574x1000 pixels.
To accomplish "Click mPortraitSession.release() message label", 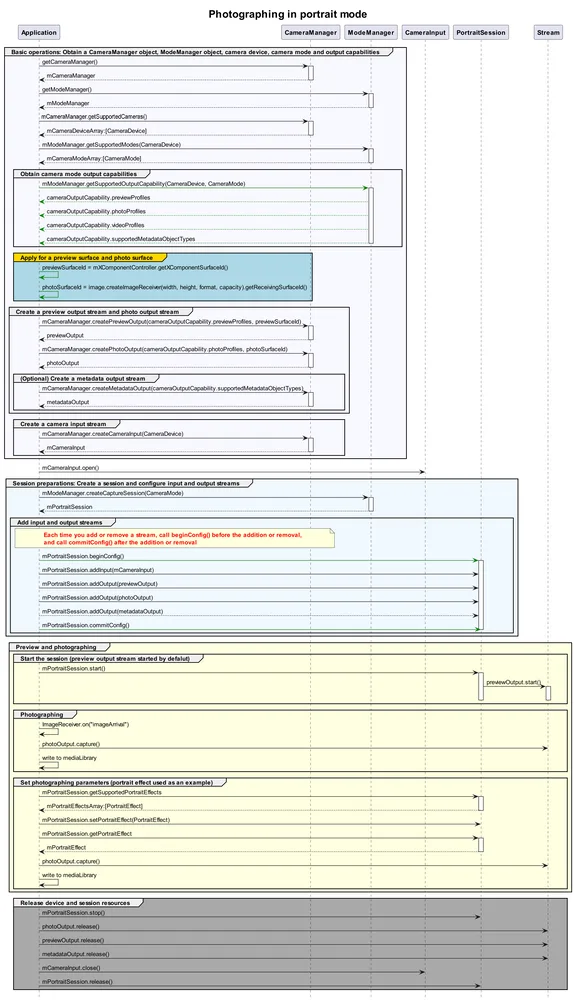I will pos(77,982).
